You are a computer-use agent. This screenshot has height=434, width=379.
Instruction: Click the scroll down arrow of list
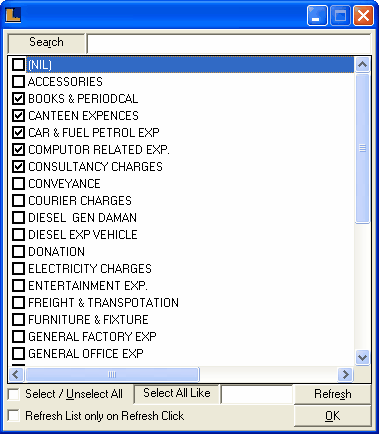click(362, 357)
